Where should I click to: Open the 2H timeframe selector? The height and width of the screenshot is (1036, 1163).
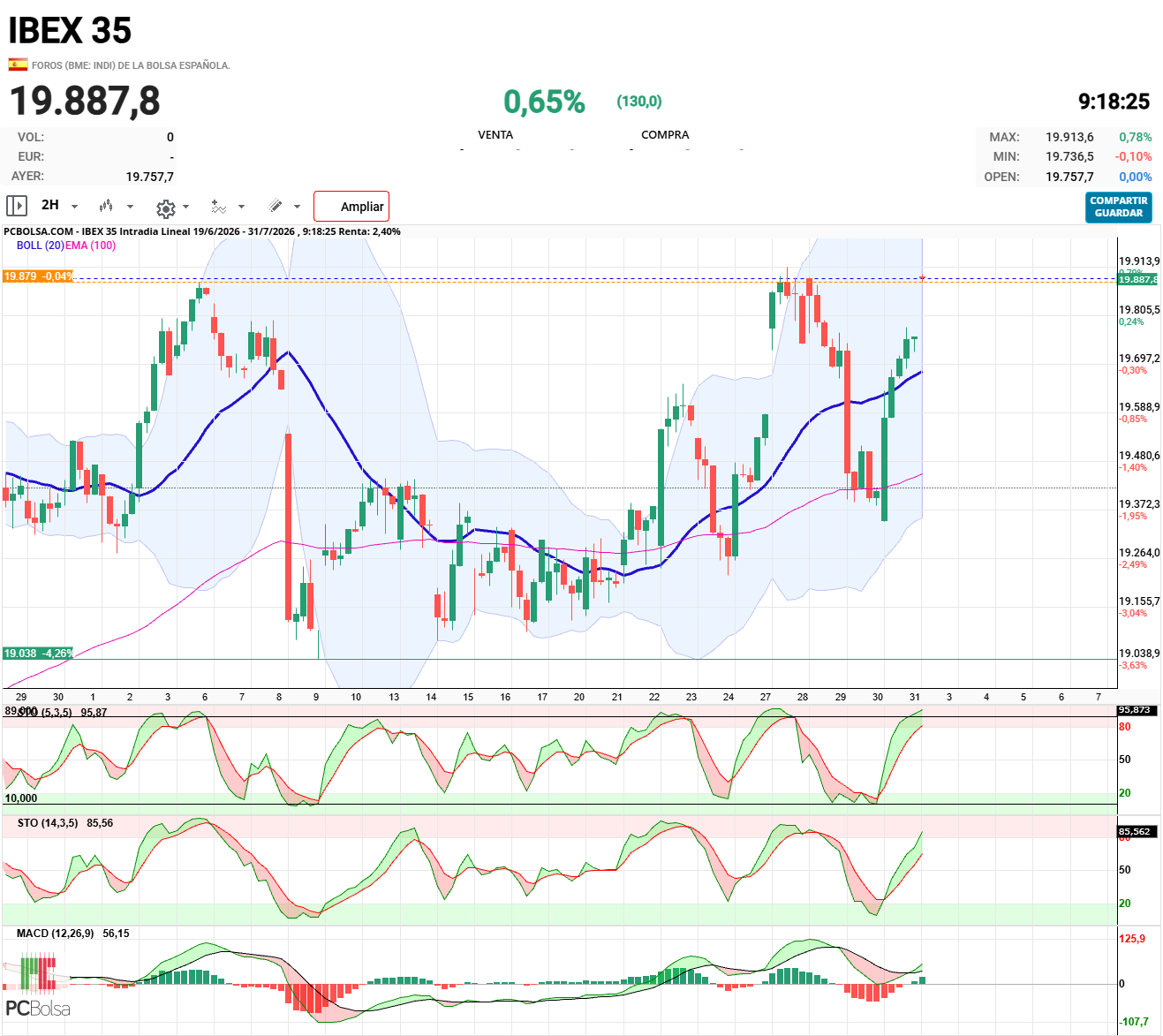pos(50,205)
